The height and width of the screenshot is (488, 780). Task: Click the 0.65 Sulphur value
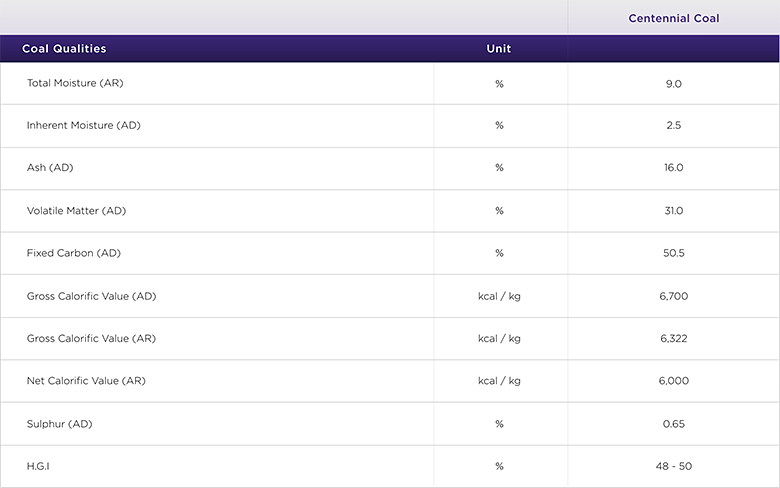(674, 424)
